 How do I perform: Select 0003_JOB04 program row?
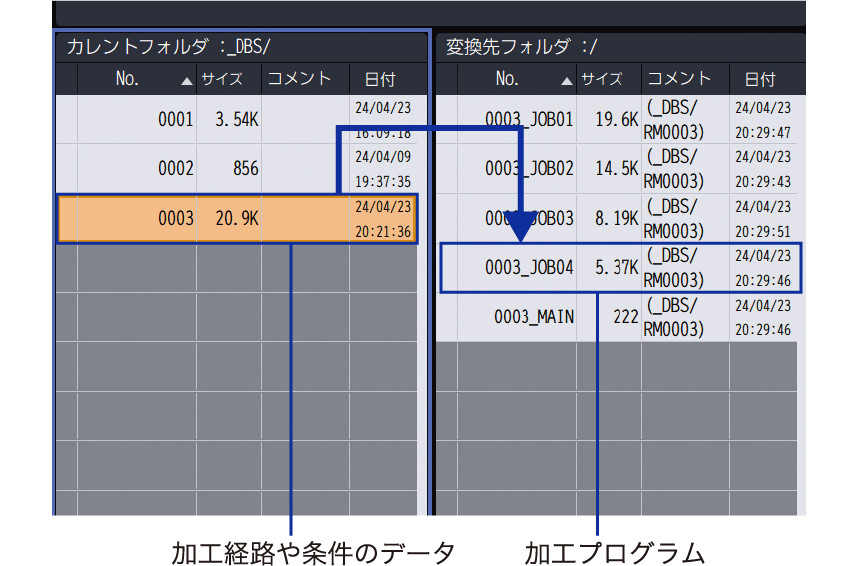pos(621,268)
